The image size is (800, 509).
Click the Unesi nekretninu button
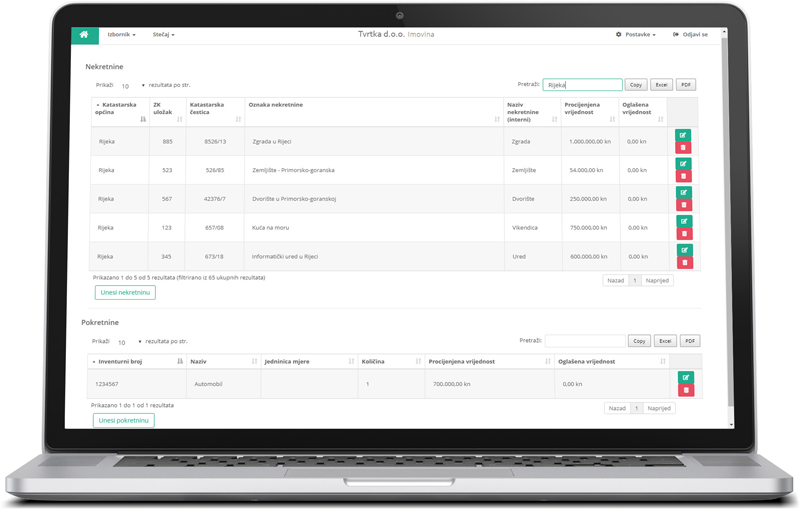[x=125, y=292]
